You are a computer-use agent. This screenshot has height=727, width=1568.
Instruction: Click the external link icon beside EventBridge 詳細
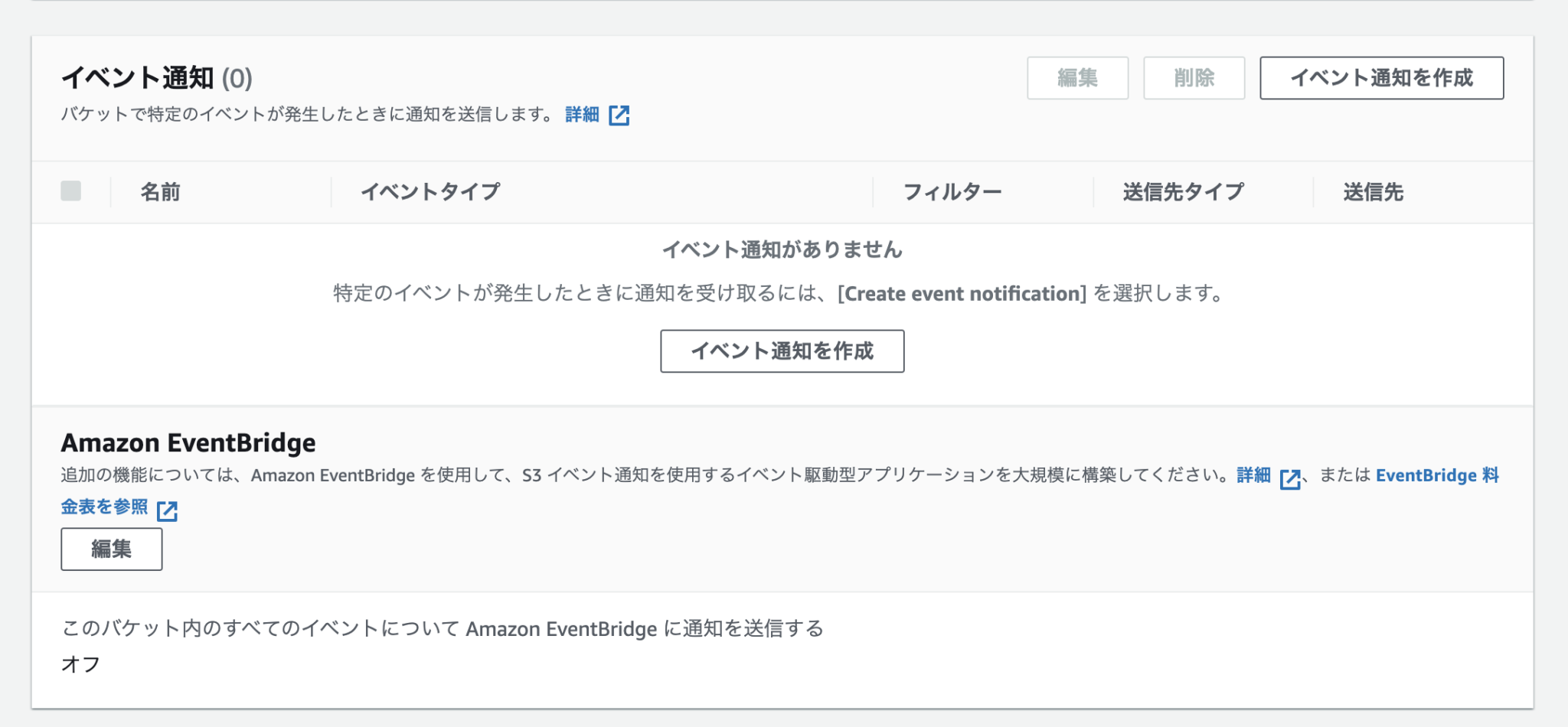(1292, 476)
